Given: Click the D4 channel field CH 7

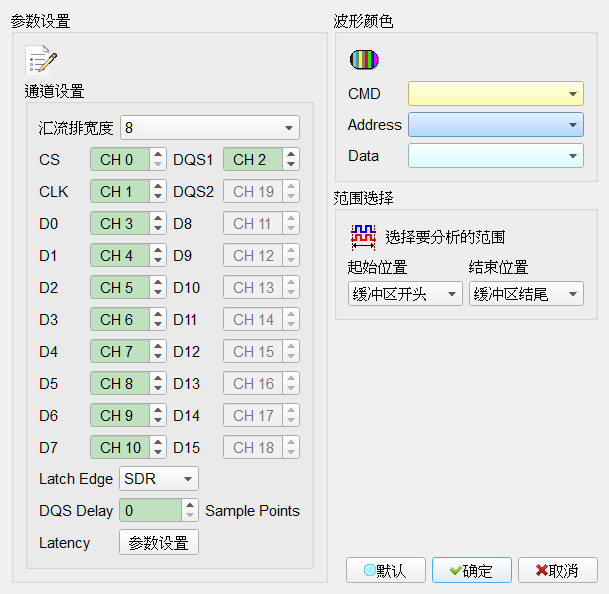Looking at the screenshot, I should click(120, 352).
